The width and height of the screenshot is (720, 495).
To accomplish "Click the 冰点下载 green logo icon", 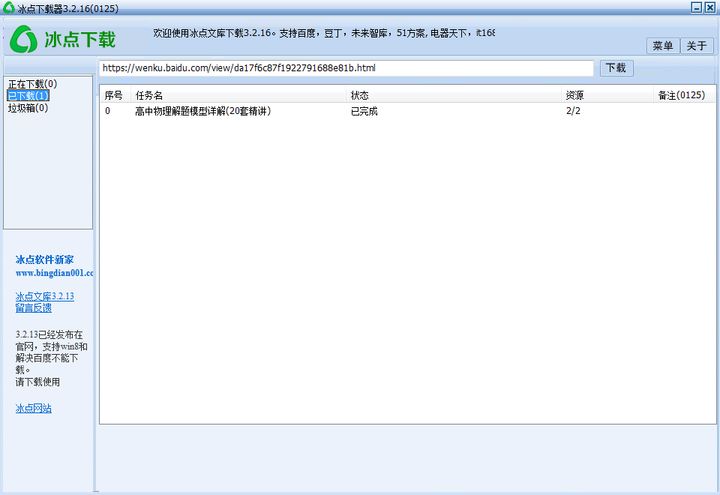I will 24,41.
